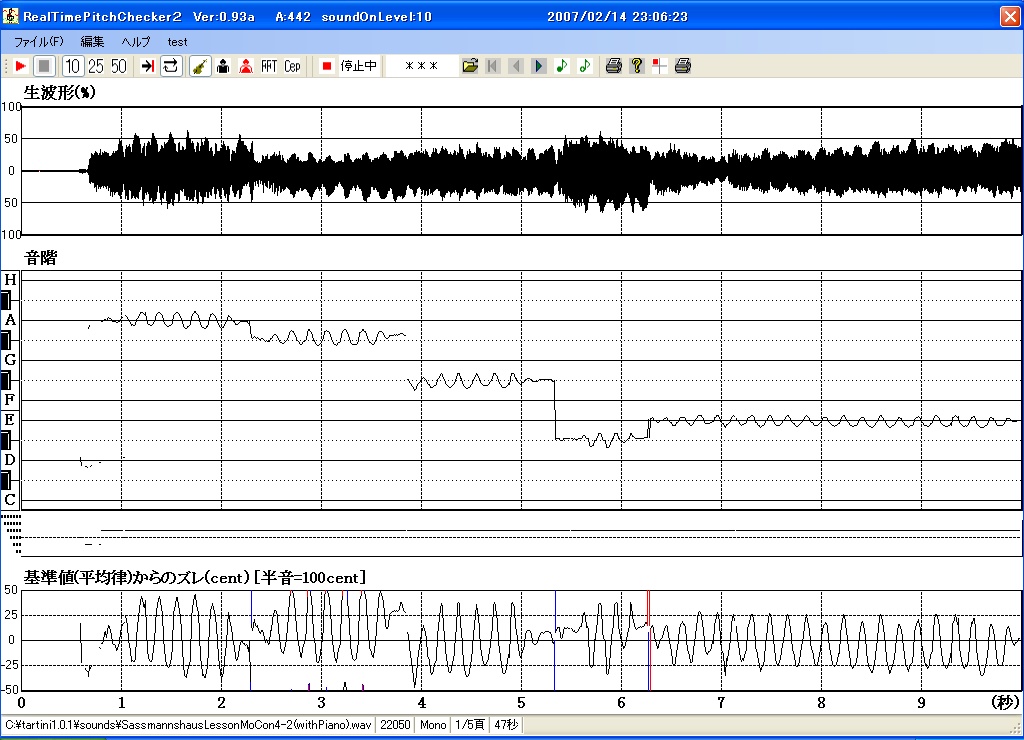Viewport: 1024px width, 740px height.
Task: Start playback with the red play arrow
Action: point(20,66)
